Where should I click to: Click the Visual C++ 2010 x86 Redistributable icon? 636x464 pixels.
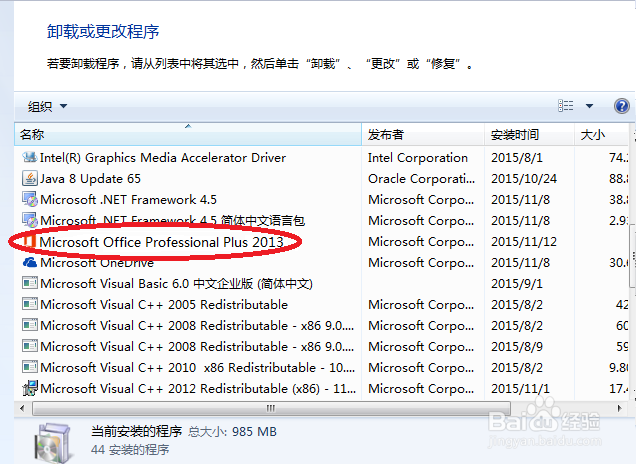click(x=30, y=367)
